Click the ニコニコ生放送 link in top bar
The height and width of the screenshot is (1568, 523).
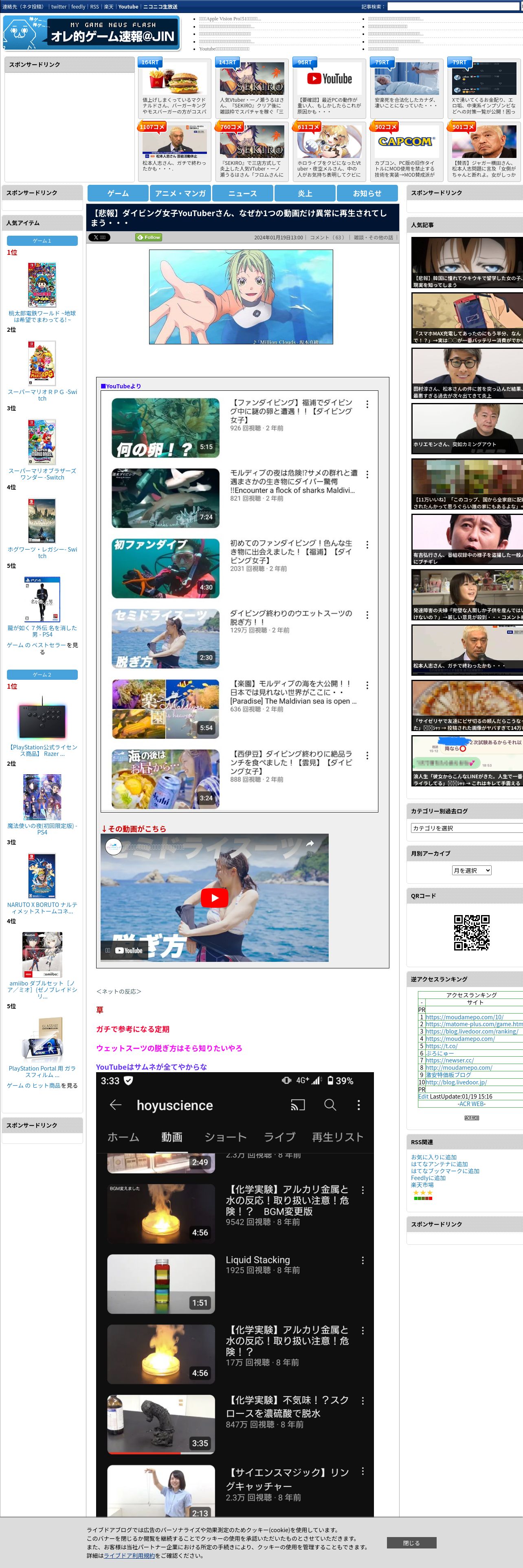[x=160, y=7]
